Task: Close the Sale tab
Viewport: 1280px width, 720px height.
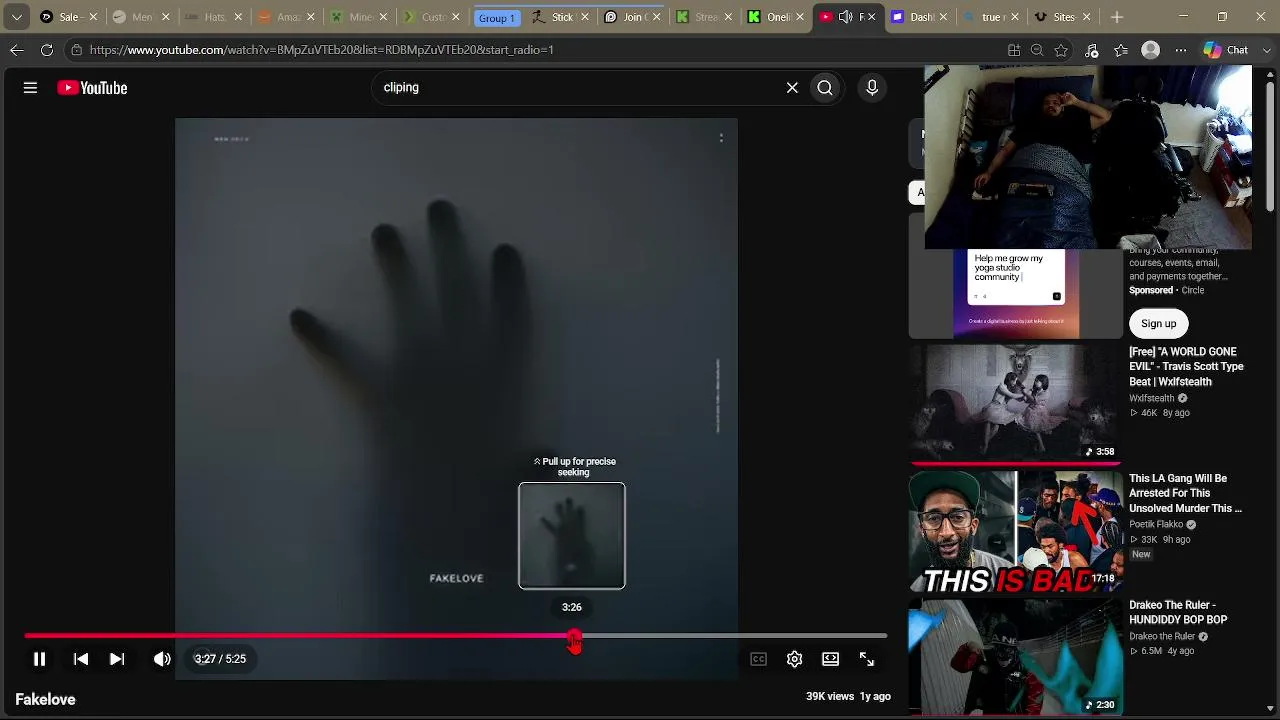Action: click(x=93, y=17)
